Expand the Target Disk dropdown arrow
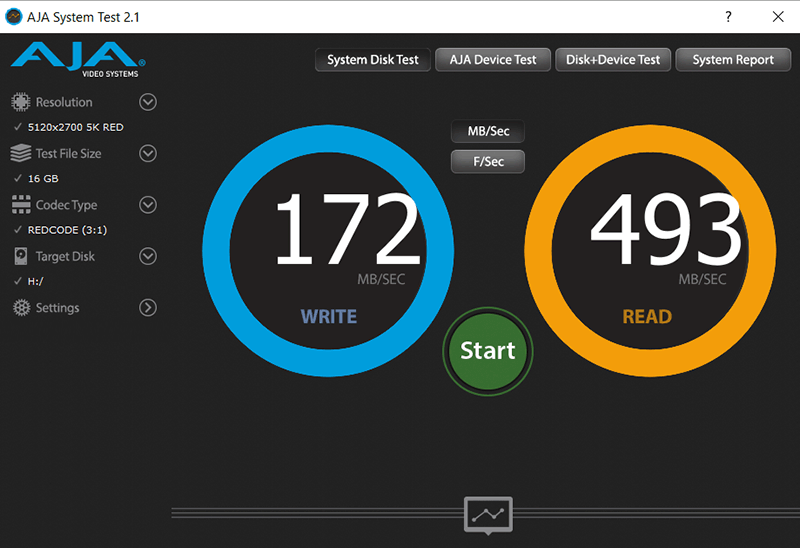 (x=148, y=256)
